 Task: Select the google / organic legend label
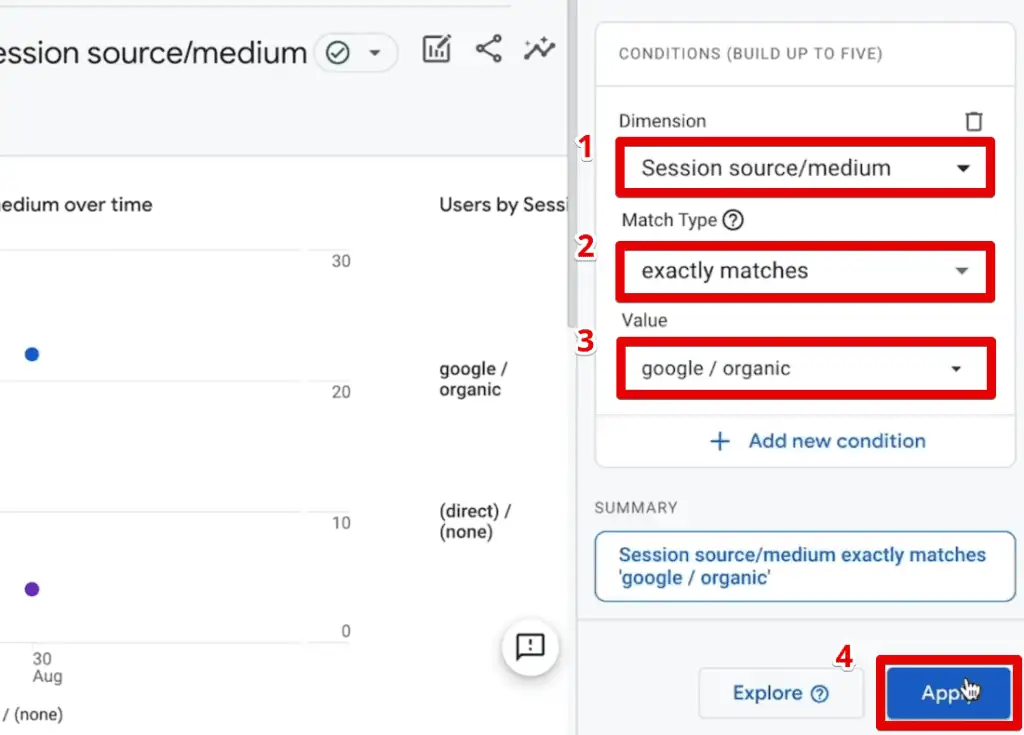click(471, 380)
